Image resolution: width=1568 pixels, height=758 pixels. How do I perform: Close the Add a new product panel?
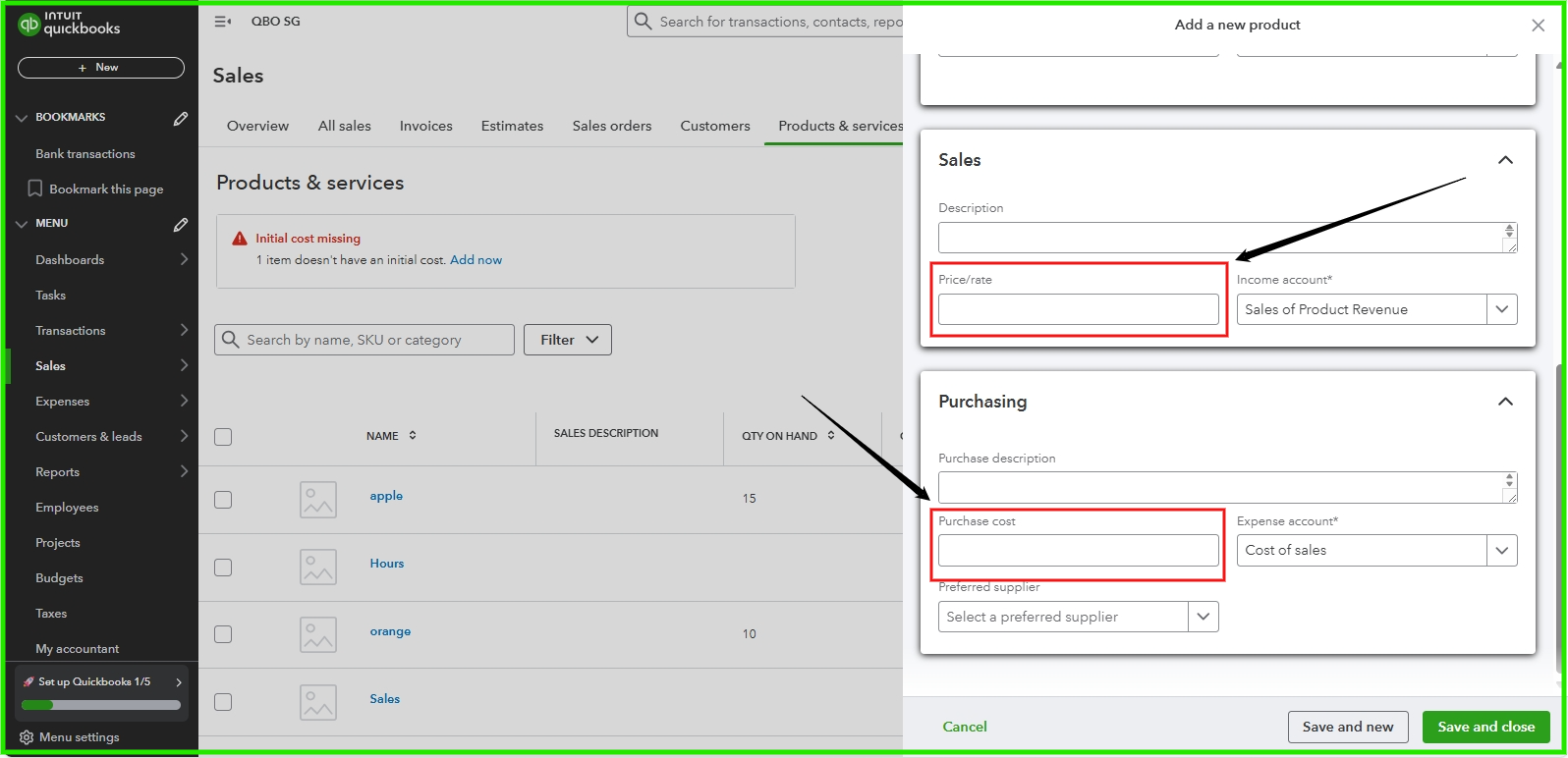click(1538, 26)
